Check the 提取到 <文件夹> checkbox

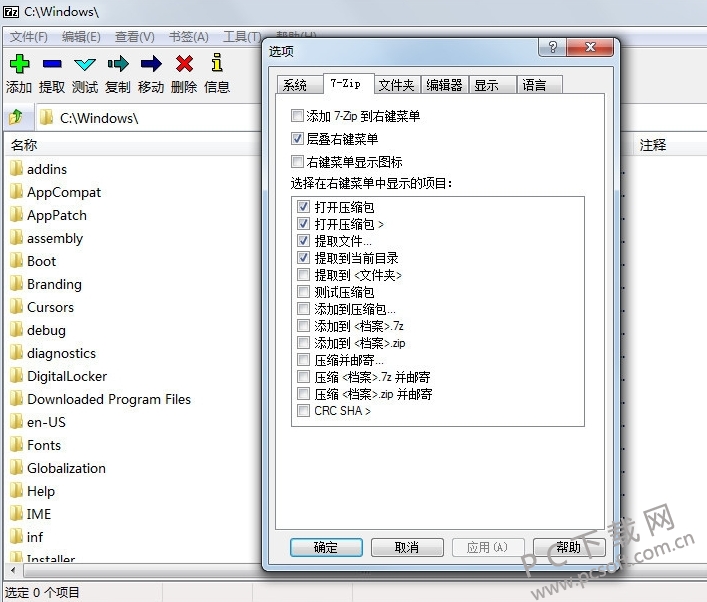tap(303, 275)
